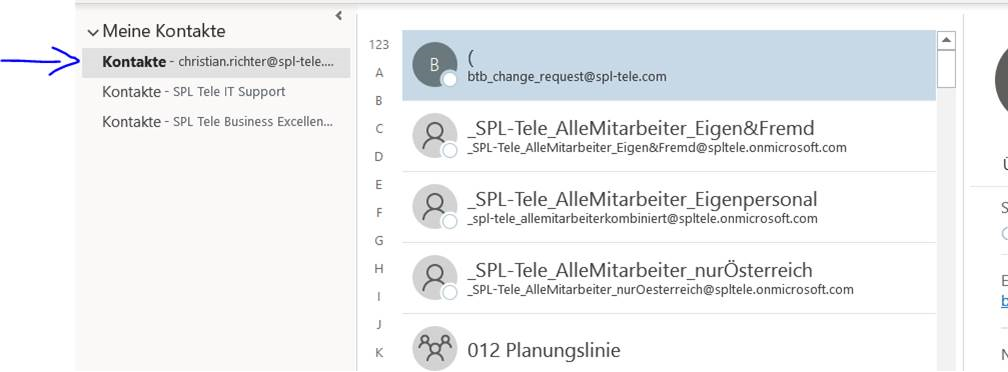
Task: Open Kontakte SPL Tele Business Excellence
Action: pyautogui.click(x=216, y=121)
